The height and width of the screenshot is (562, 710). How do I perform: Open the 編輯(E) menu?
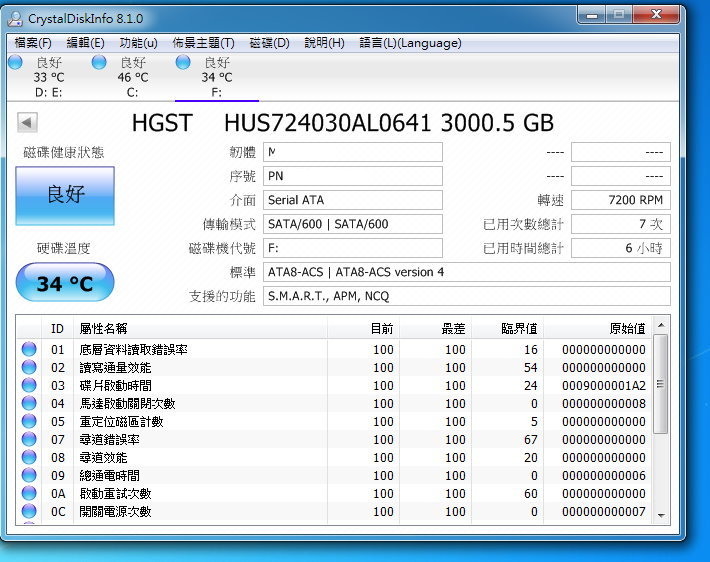pos(85,43)
